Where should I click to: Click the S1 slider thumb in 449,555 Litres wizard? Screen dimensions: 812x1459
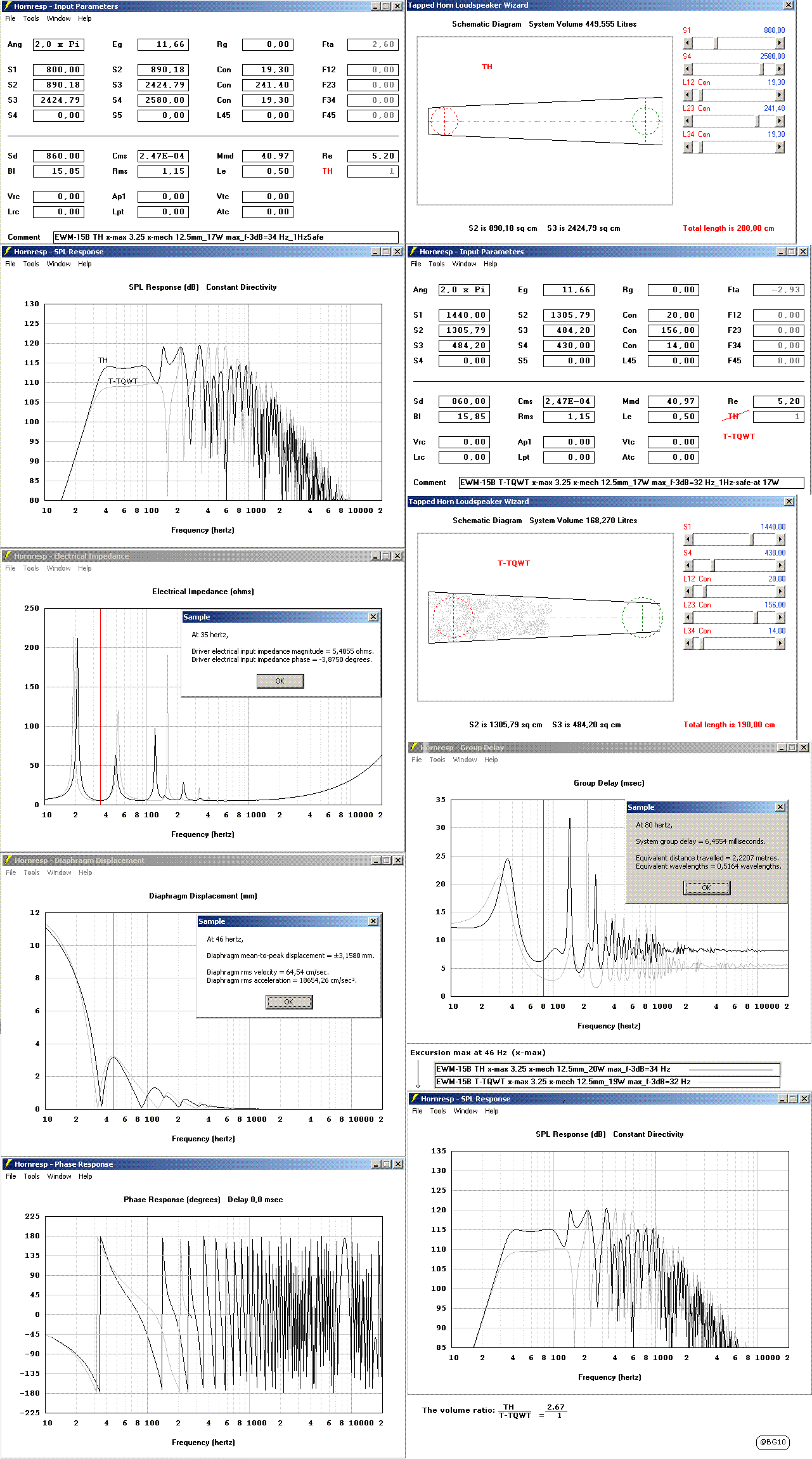pos(716,43)
